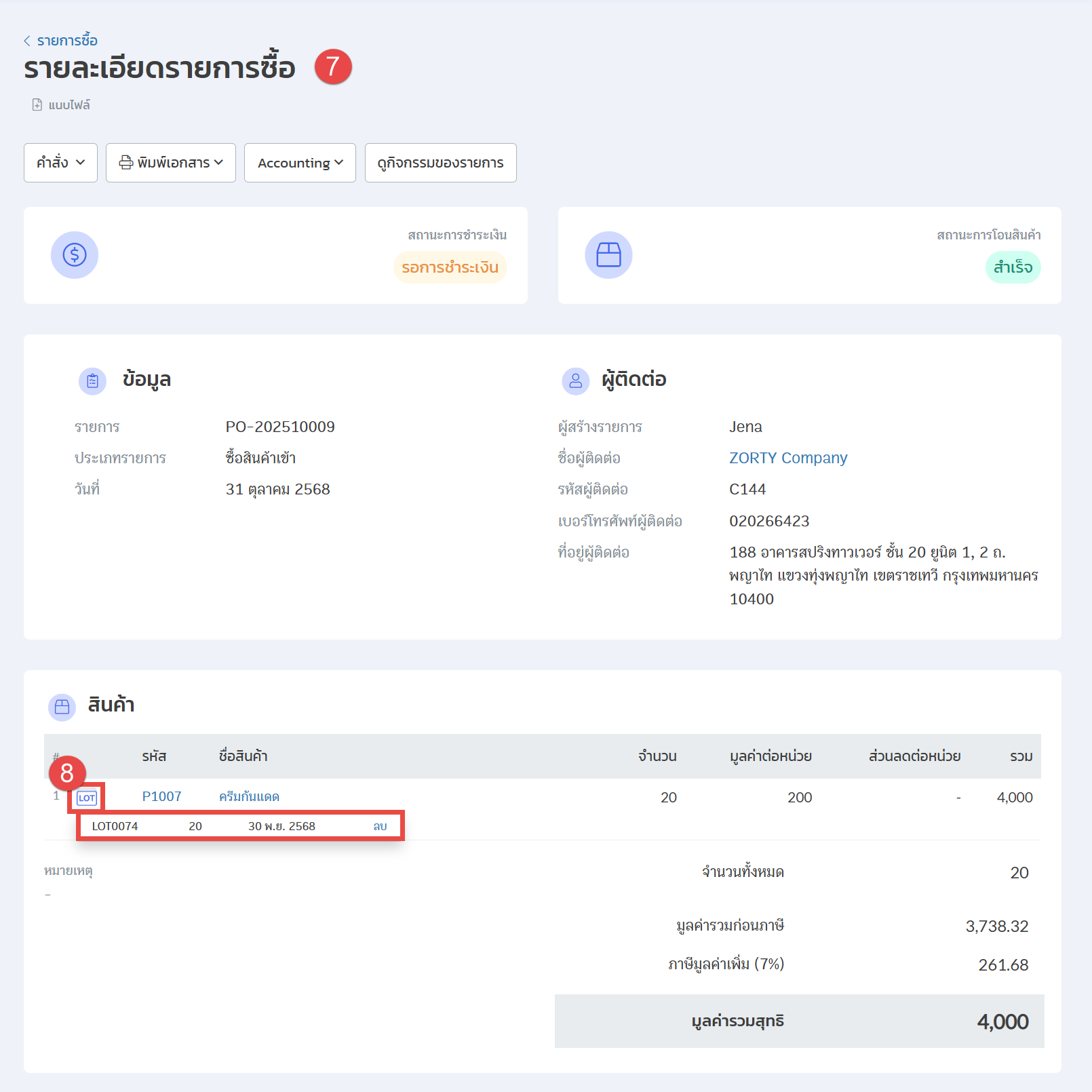1092x1092 pixels.
Task: Expand the พิมพ์เอกสาร print dropdown
Action: coord(171,163)
